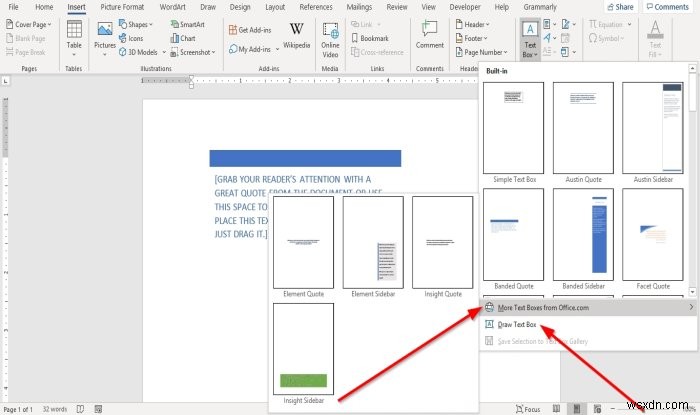Insert a Table
Image resolution: width=700 pixels, height=415 pixels.
point(74,39)
